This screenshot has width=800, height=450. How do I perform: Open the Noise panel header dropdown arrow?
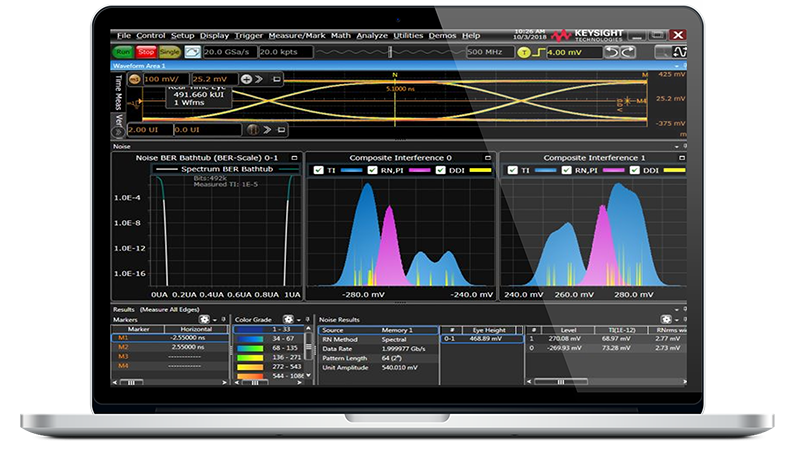677,146
